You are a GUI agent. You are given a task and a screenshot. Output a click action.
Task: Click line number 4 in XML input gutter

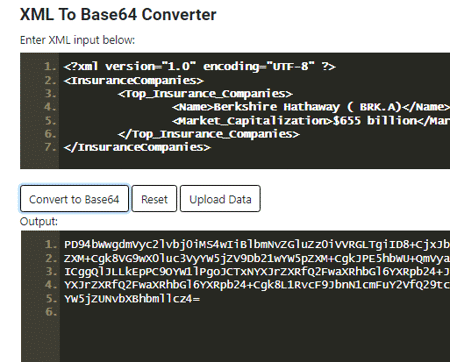[51, 107]
